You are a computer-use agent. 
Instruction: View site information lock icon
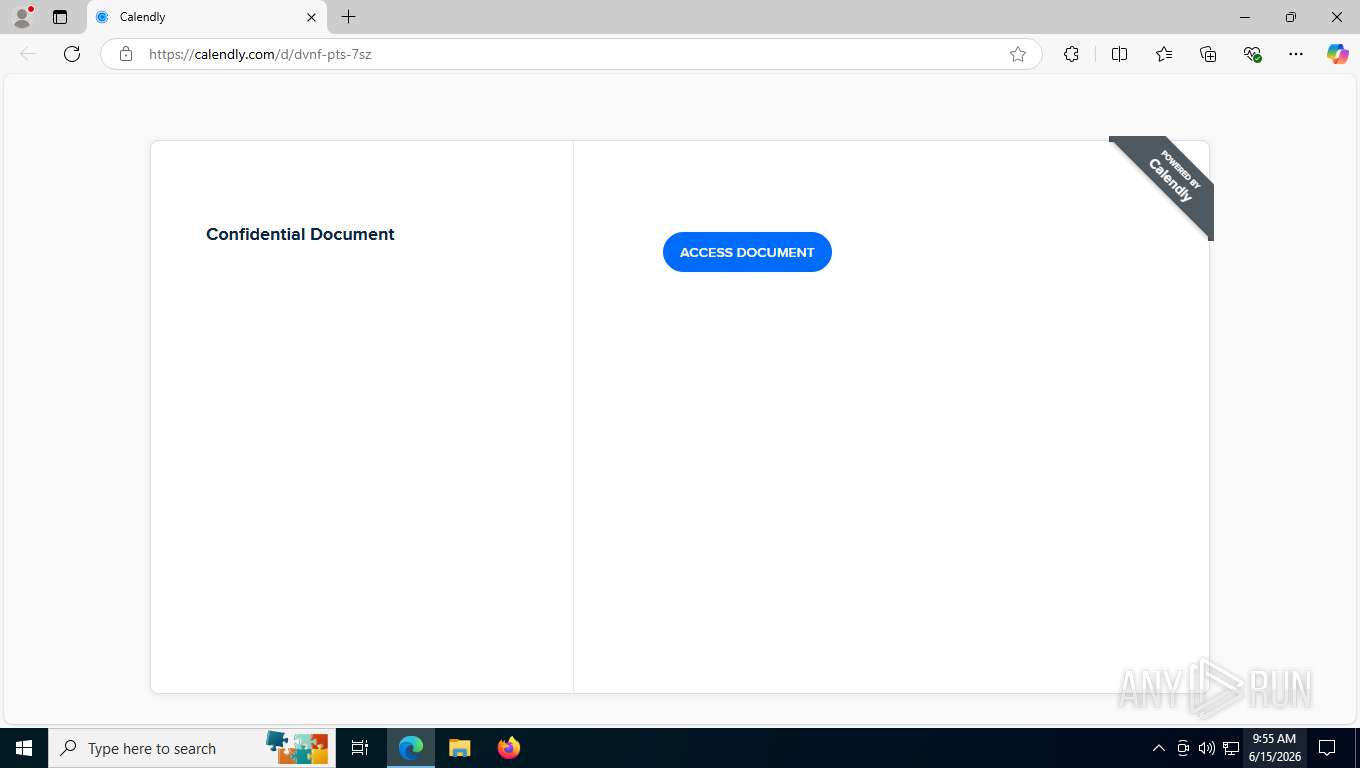(x=126, y=54)
